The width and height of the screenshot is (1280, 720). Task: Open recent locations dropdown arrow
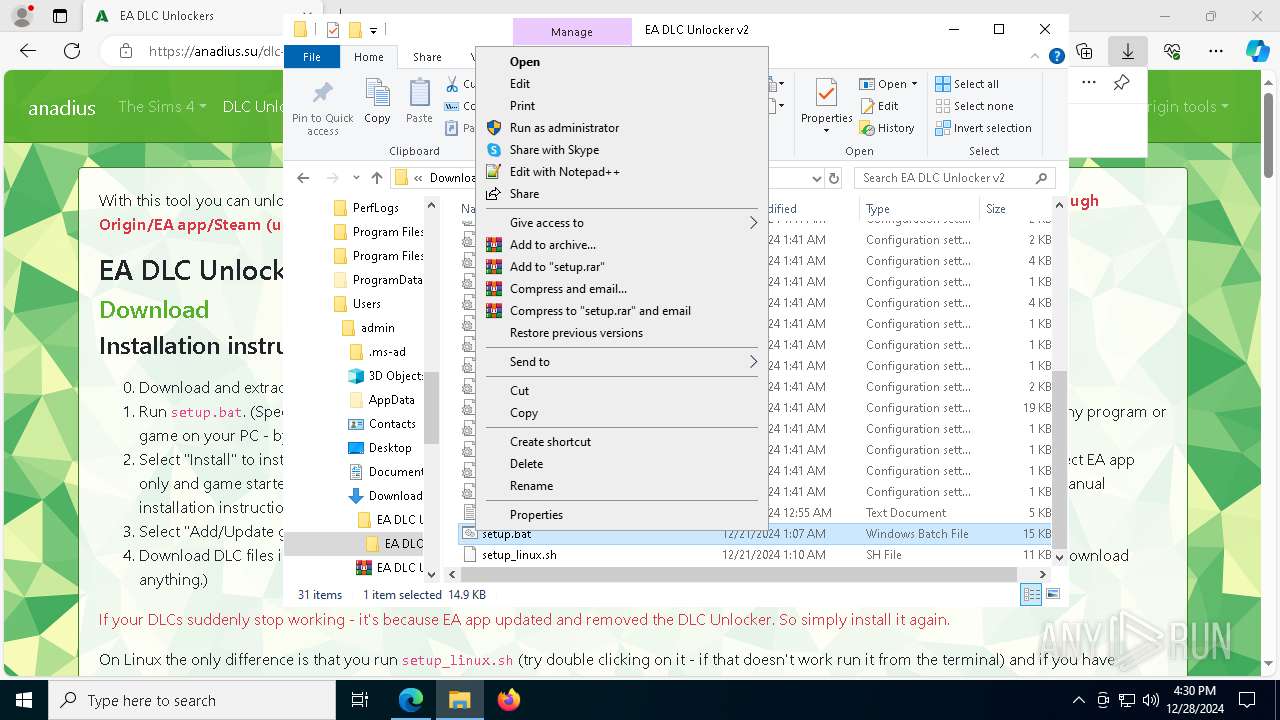pos(356,178)
